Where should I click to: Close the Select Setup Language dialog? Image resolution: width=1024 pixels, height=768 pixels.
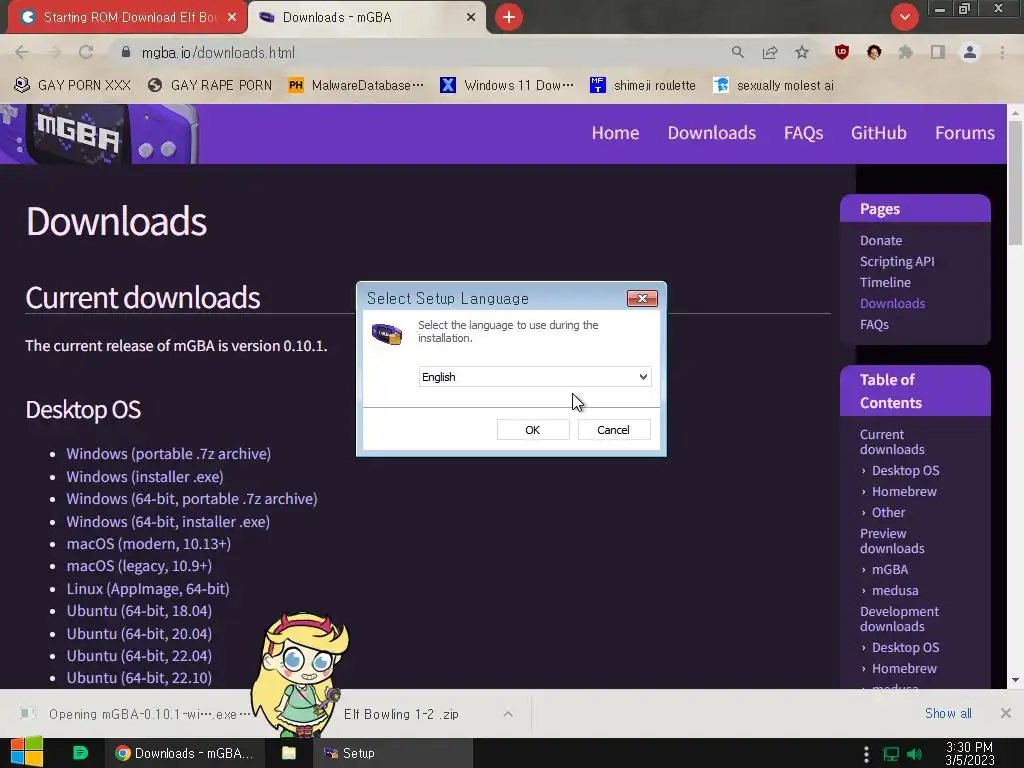coord(642,298)
